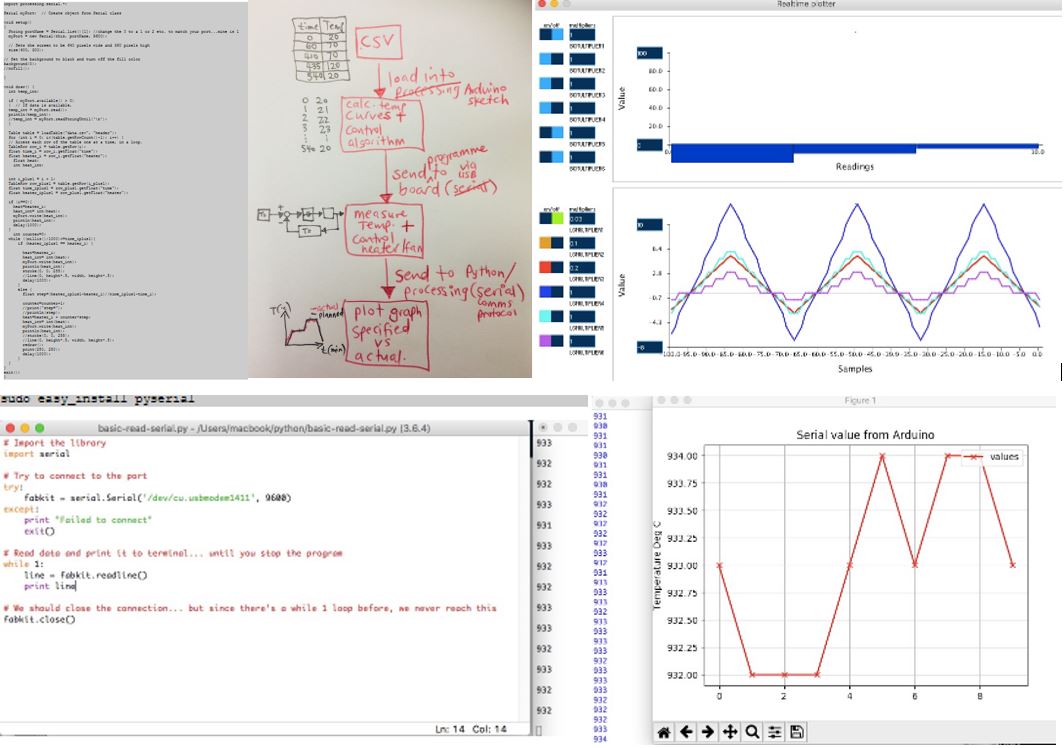Go forward to the next view in Figure 1

pos(708,732)
